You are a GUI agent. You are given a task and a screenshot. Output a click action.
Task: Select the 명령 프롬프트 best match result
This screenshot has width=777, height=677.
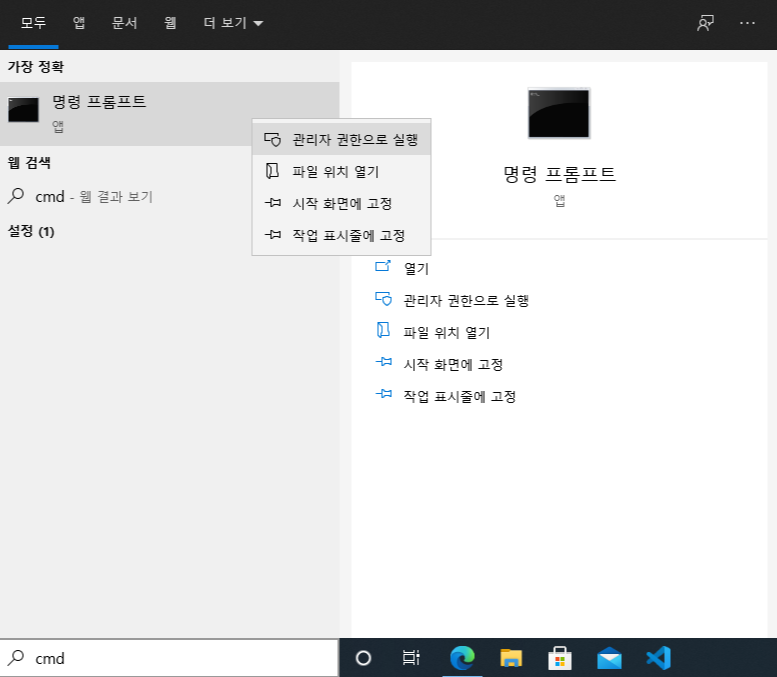click(169, 113)
